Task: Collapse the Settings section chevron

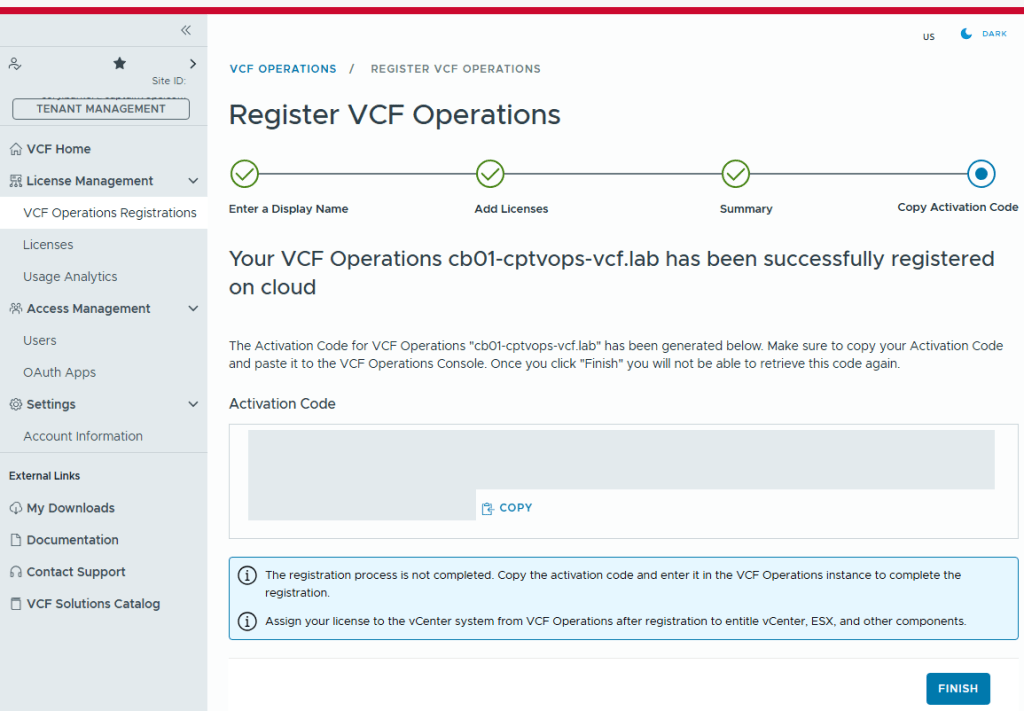Action: pyautogui.click(x=193, y=405)
